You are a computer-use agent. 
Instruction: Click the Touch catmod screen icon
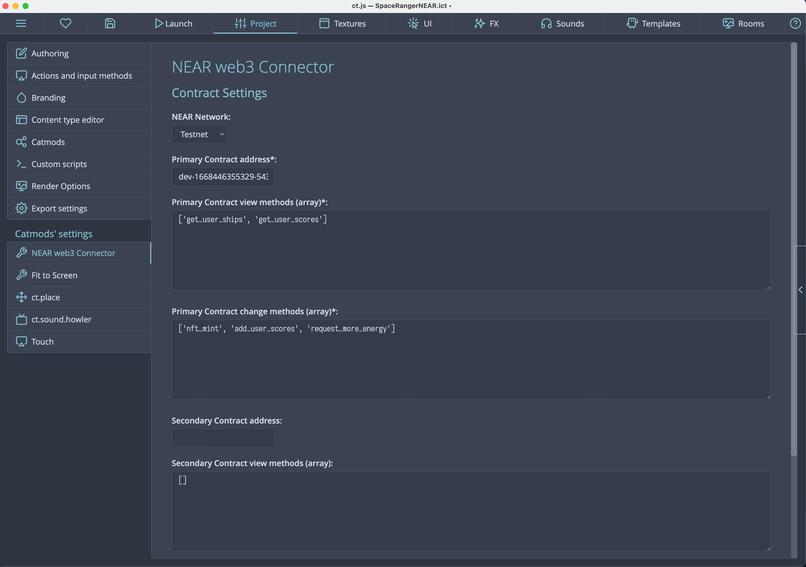click(21, 341)
